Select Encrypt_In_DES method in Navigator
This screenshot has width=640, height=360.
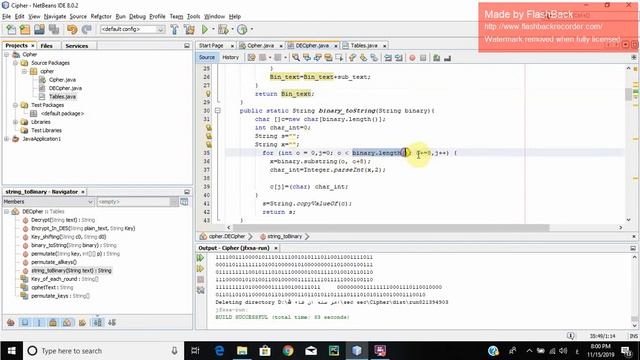tap(82, 229)
